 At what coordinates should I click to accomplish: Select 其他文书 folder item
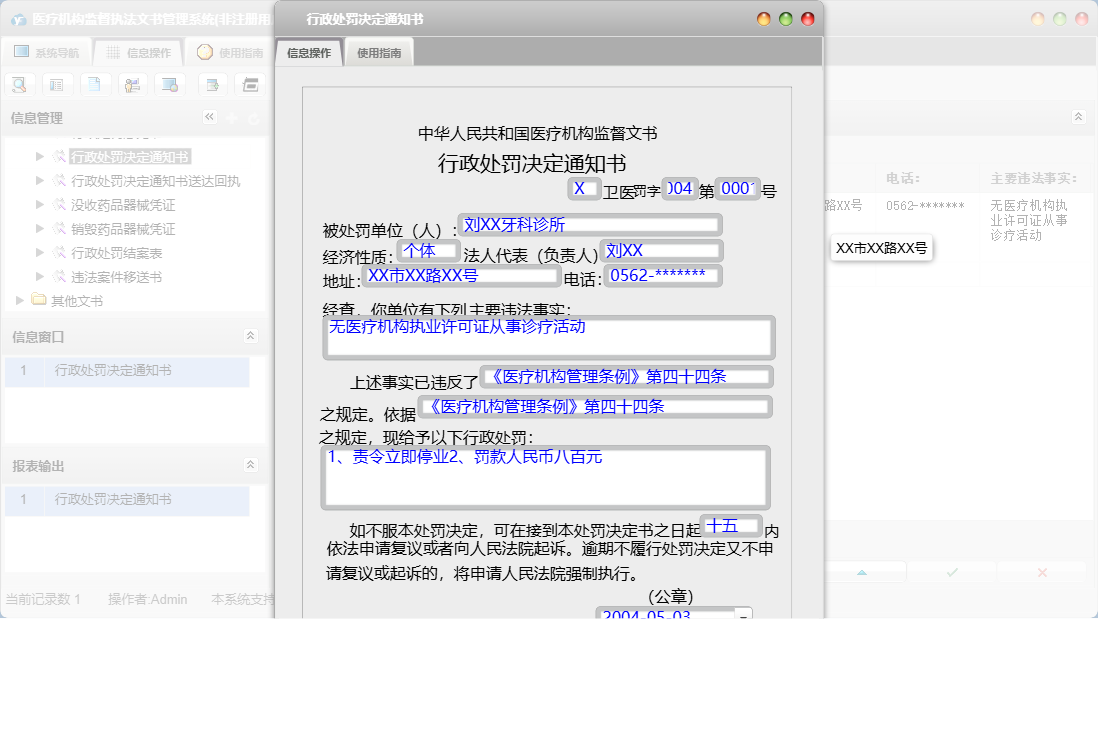point(77,301)
